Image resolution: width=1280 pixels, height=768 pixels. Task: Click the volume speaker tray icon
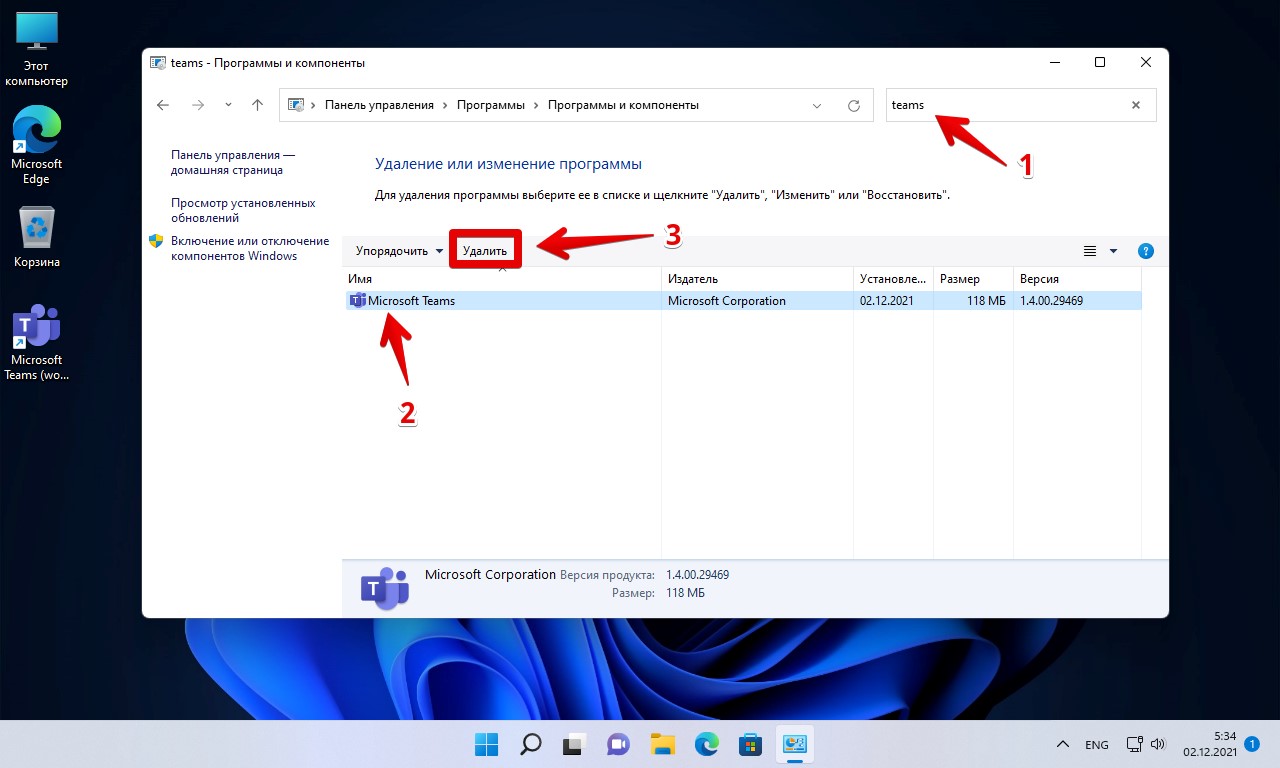point(1158,745)
